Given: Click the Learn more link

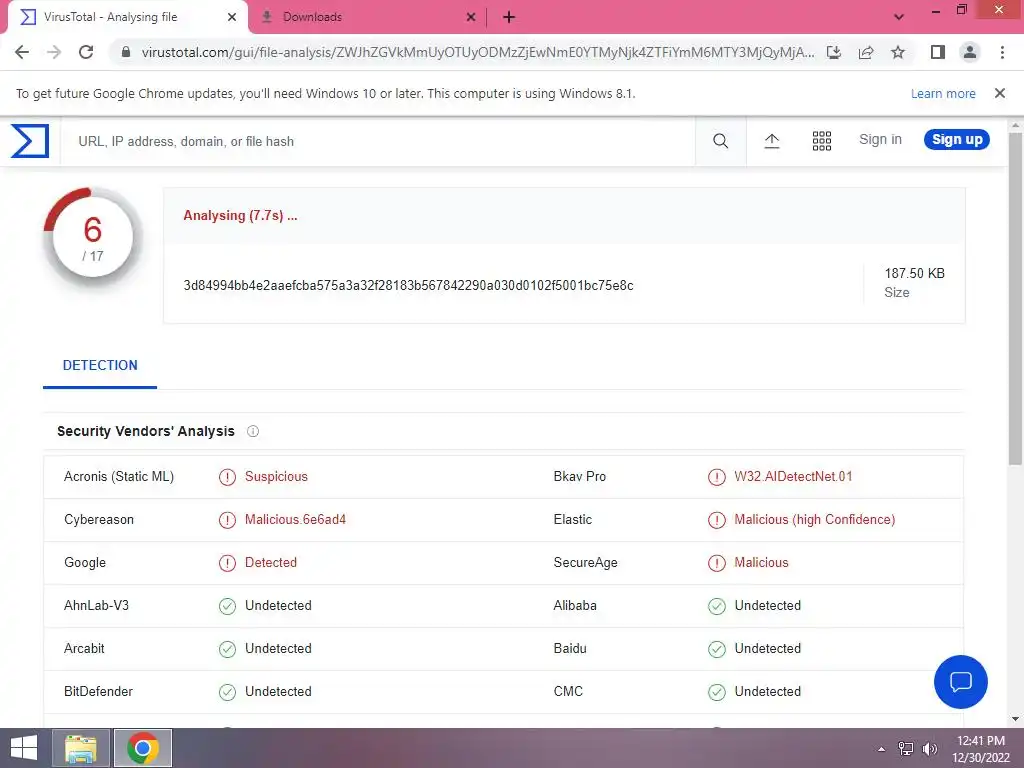Looking at the screenshot, I should coord(943,93).
